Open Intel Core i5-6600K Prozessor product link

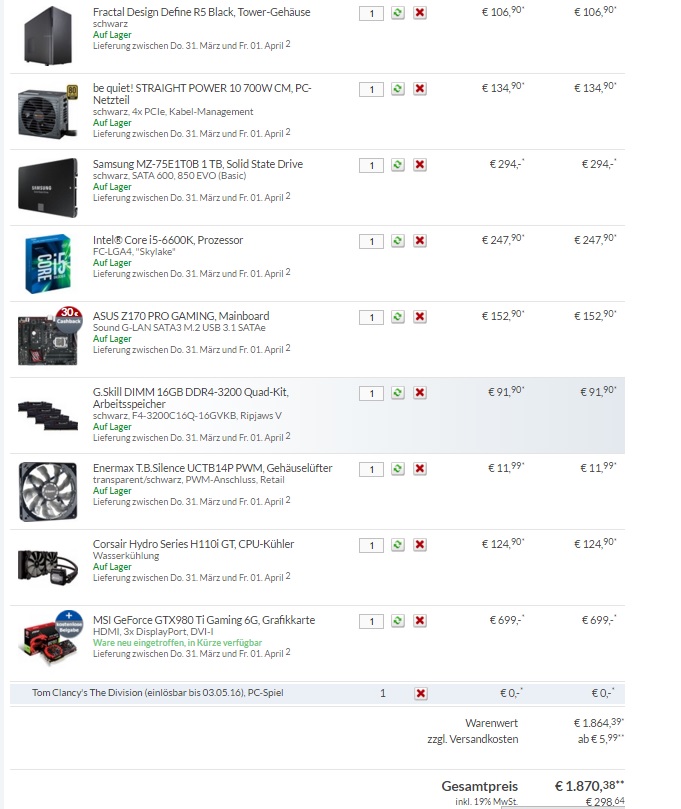coord(168,240)
